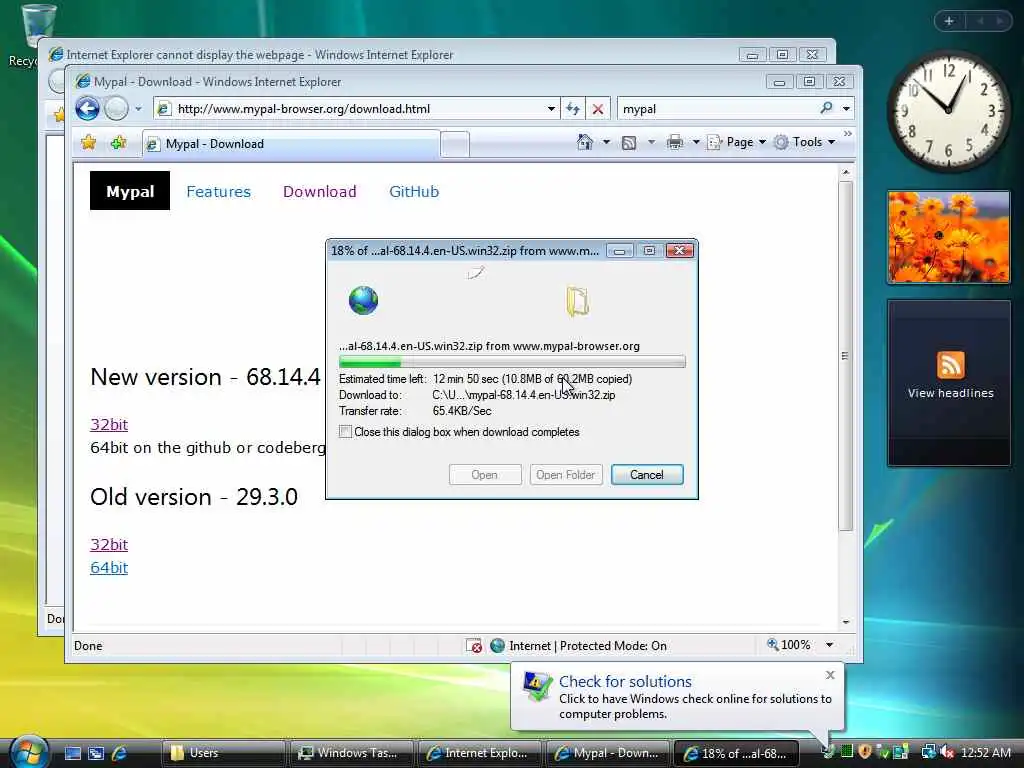Switch to Users folder taskbar button
Screen dimensions: 1024x768
pos(223,753)
